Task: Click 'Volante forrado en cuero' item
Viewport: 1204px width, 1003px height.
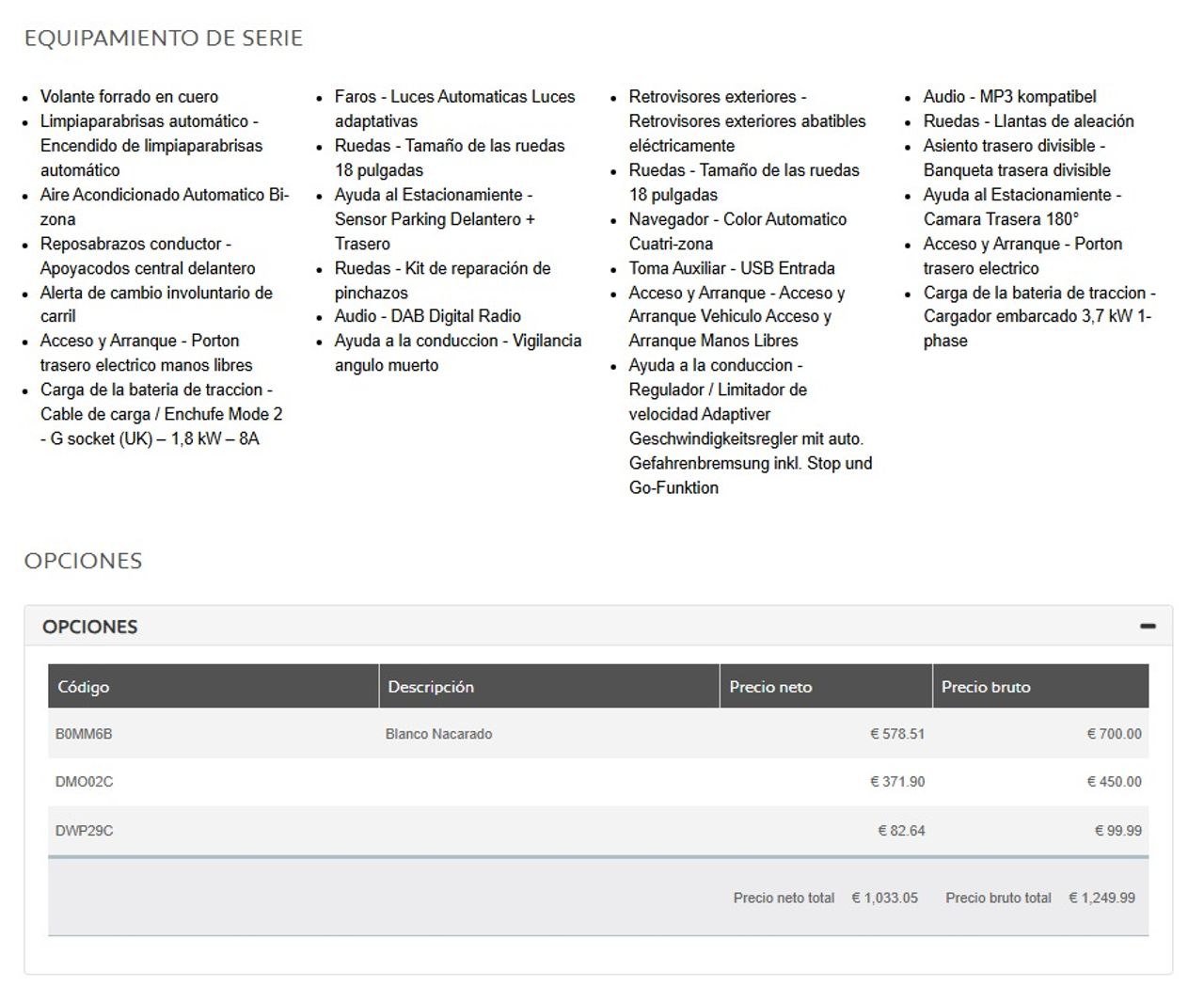Action: pos(129,97)
